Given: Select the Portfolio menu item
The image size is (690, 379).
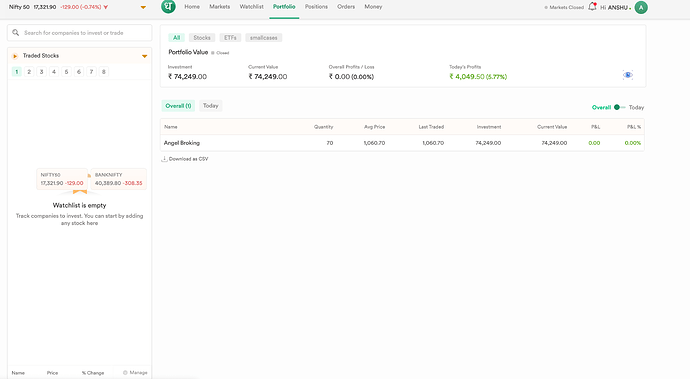Looking at the screenshot, I should [284, 7].
